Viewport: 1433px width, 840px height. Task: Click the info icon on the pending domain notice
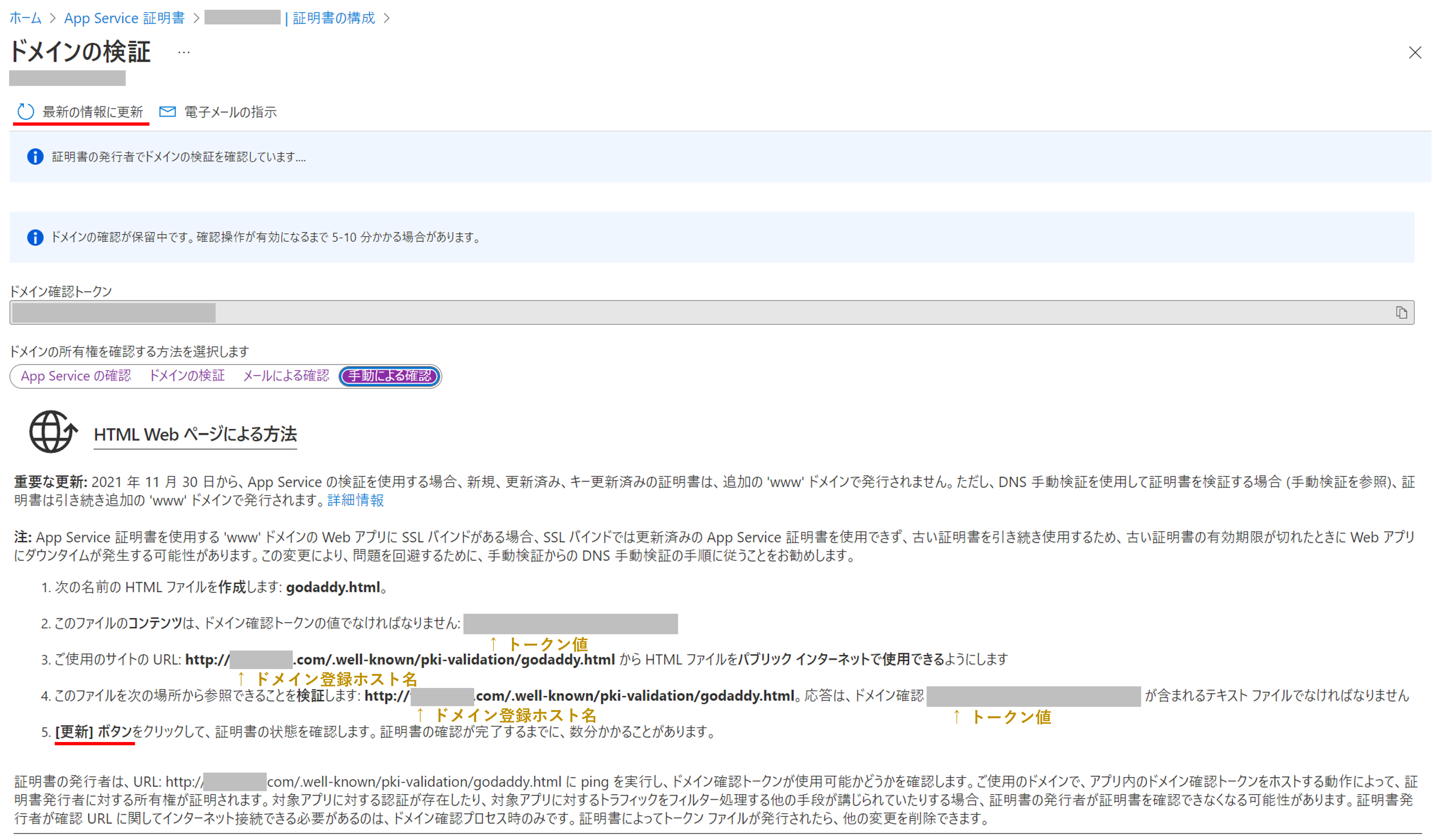pyautogui.click(x=35, y=237)
